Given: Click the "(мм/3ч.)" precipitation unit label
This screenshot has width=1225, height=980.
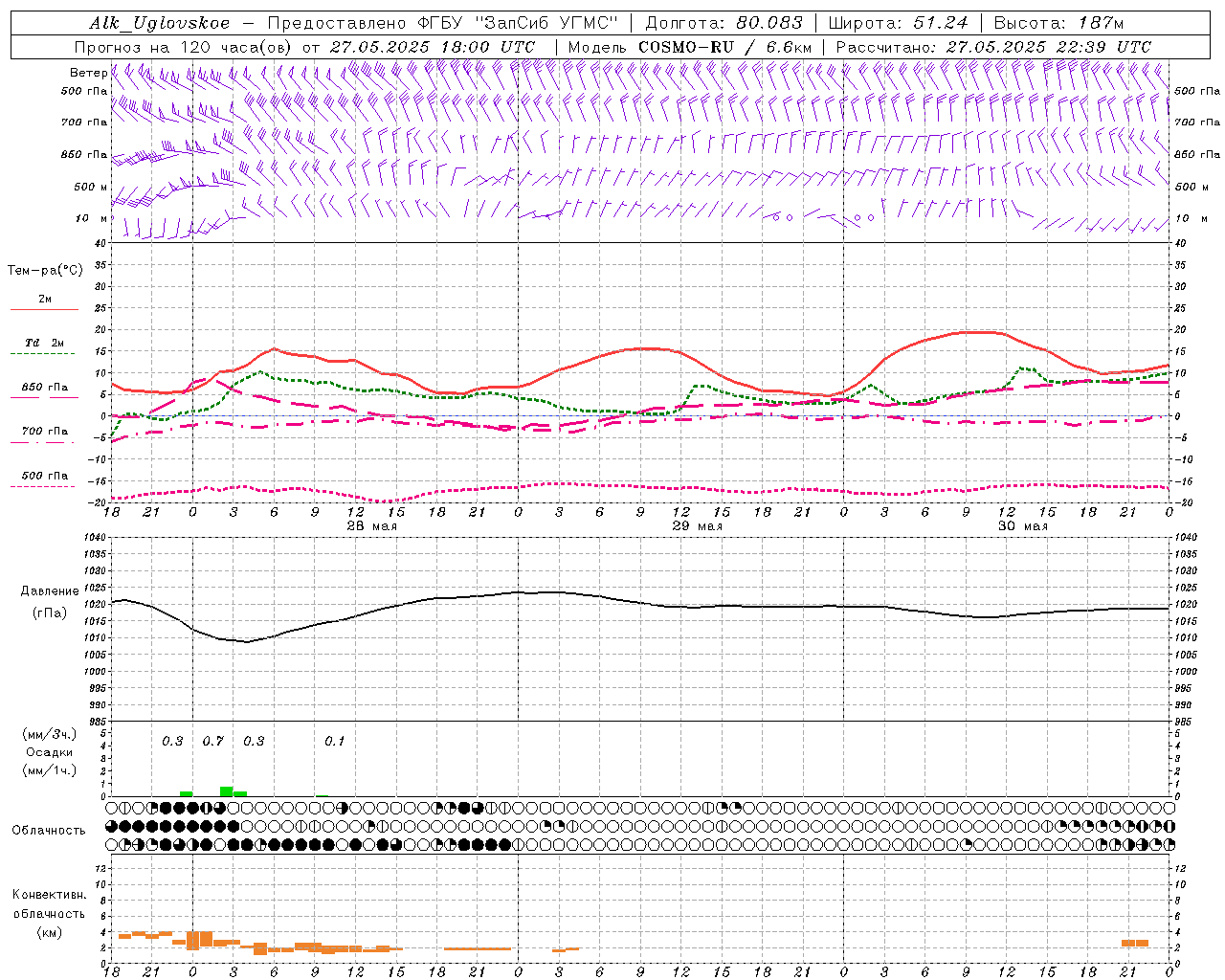Looking at the screenshot, I should click(x=49, y=734).
